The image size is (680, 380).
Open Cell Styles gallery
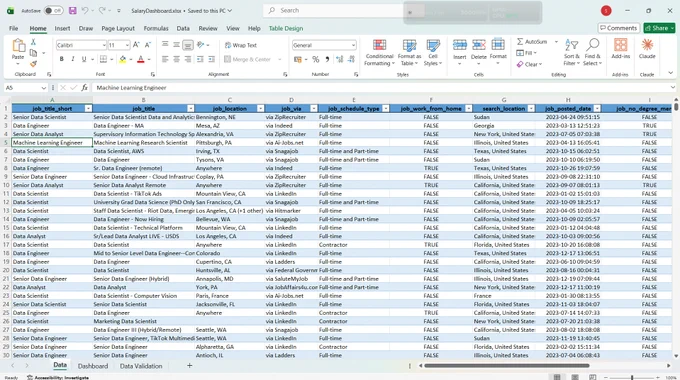click(433, 52)
